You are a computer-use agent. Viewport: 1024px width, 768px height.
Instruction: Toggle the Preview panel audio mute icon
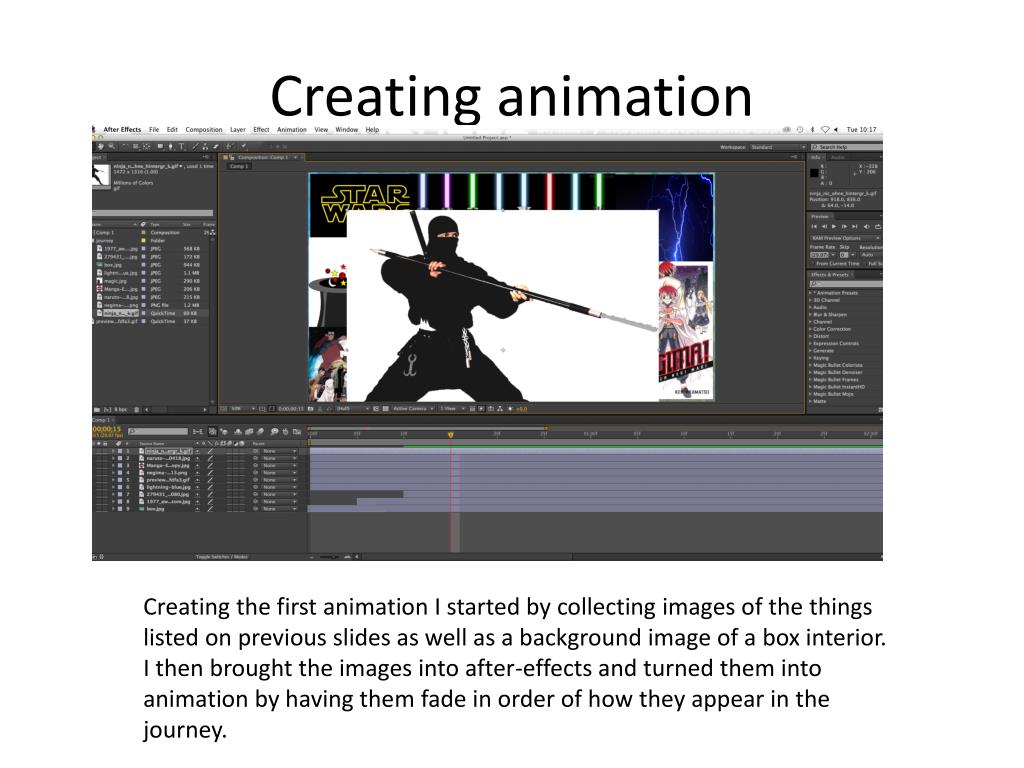(x=867, y=227)
